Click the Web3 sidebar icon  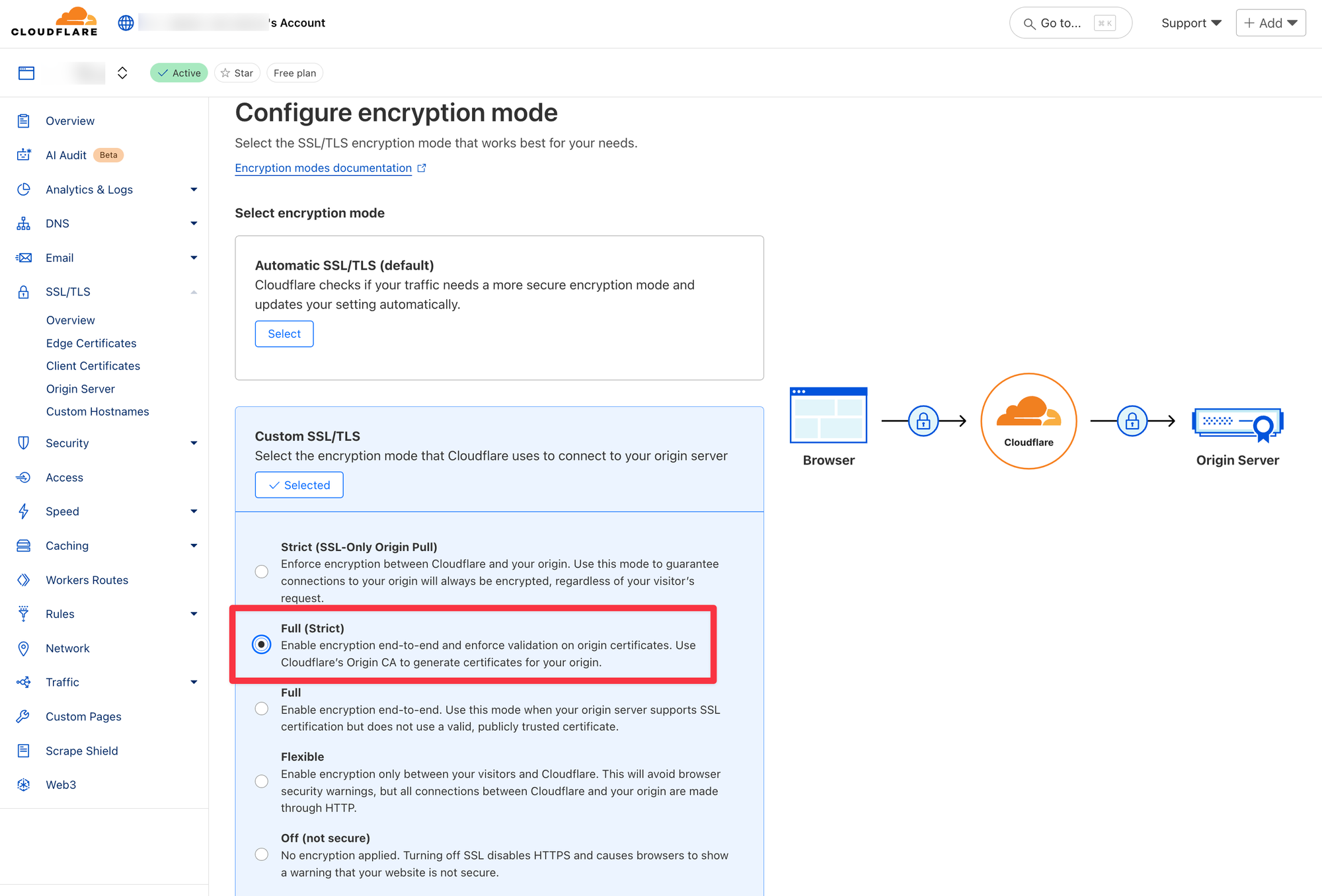(x=24, y=784)
